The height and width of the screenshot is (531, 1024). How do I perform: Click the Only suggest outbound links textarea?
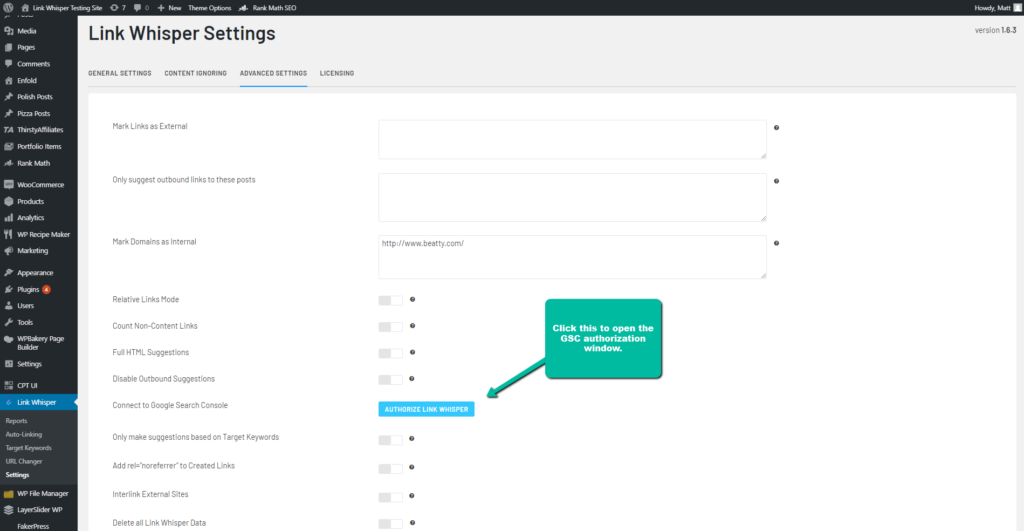coord(572,197)
